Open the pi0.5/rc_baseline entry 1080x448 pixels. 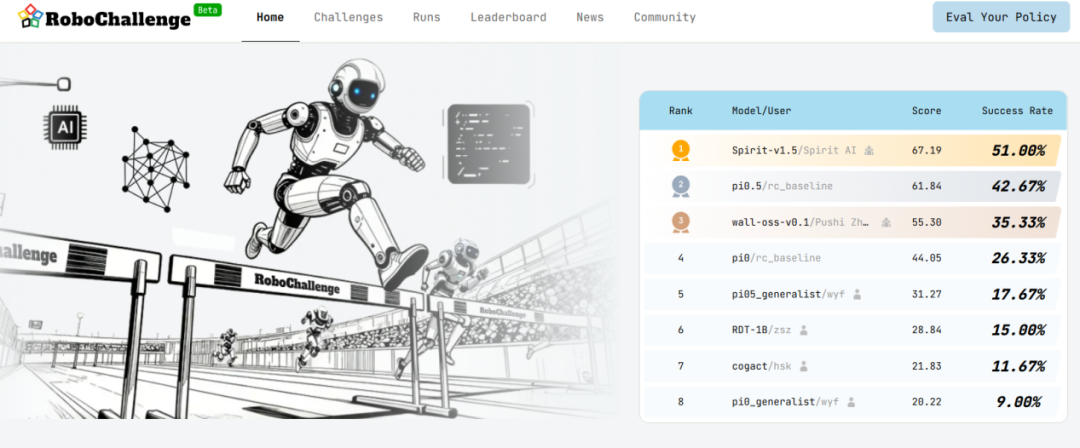pos(782,185)
